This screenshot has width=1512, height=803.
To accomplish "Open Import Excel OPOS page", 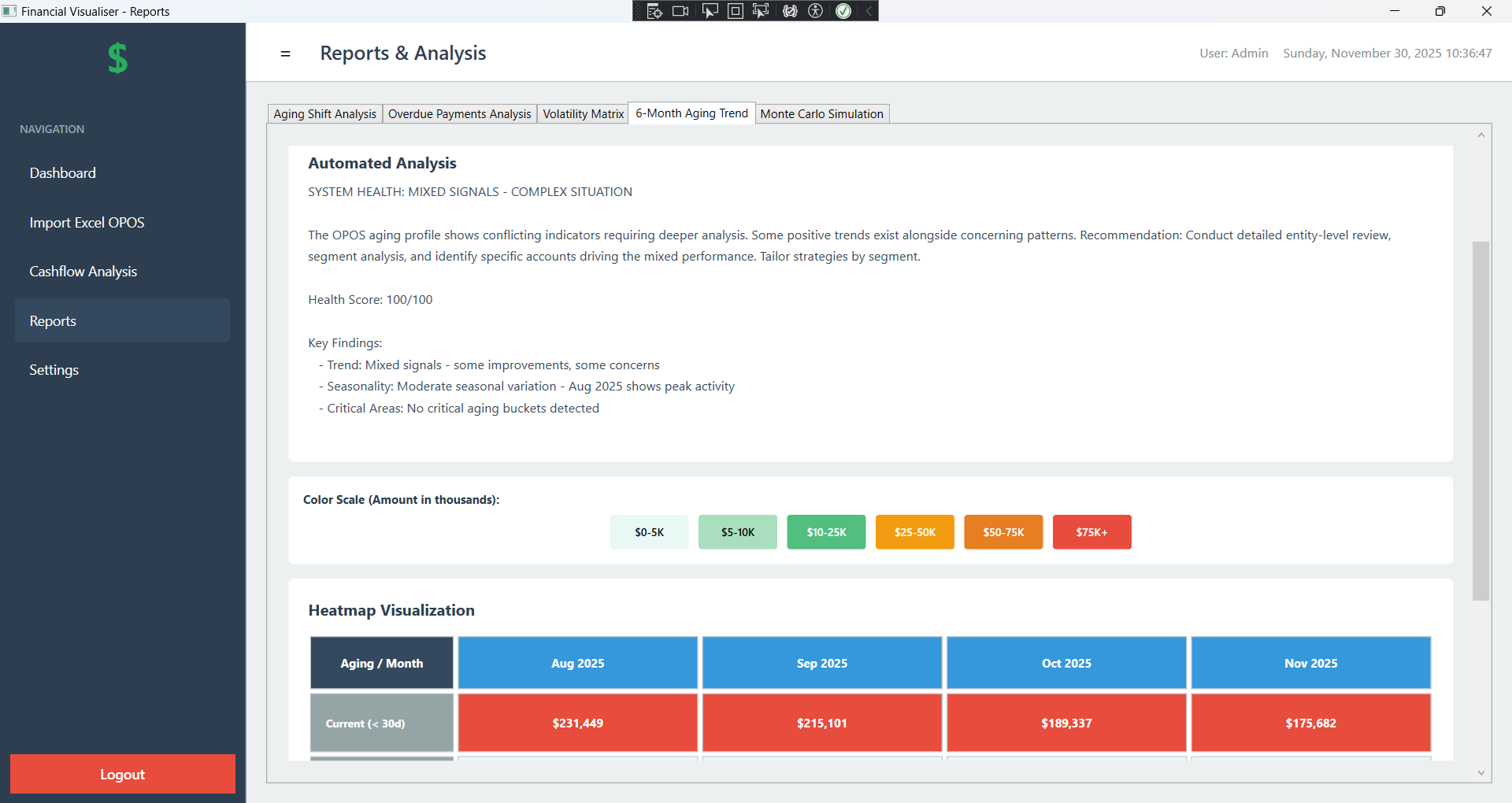I will [87, 223].
